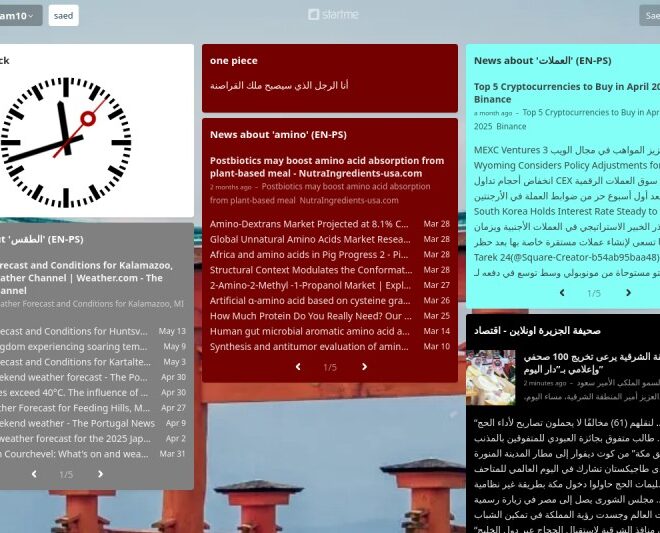Open Al-Jazirah item about مجلس الشورى
Screen dimensions: 660x533
point(567,500)
